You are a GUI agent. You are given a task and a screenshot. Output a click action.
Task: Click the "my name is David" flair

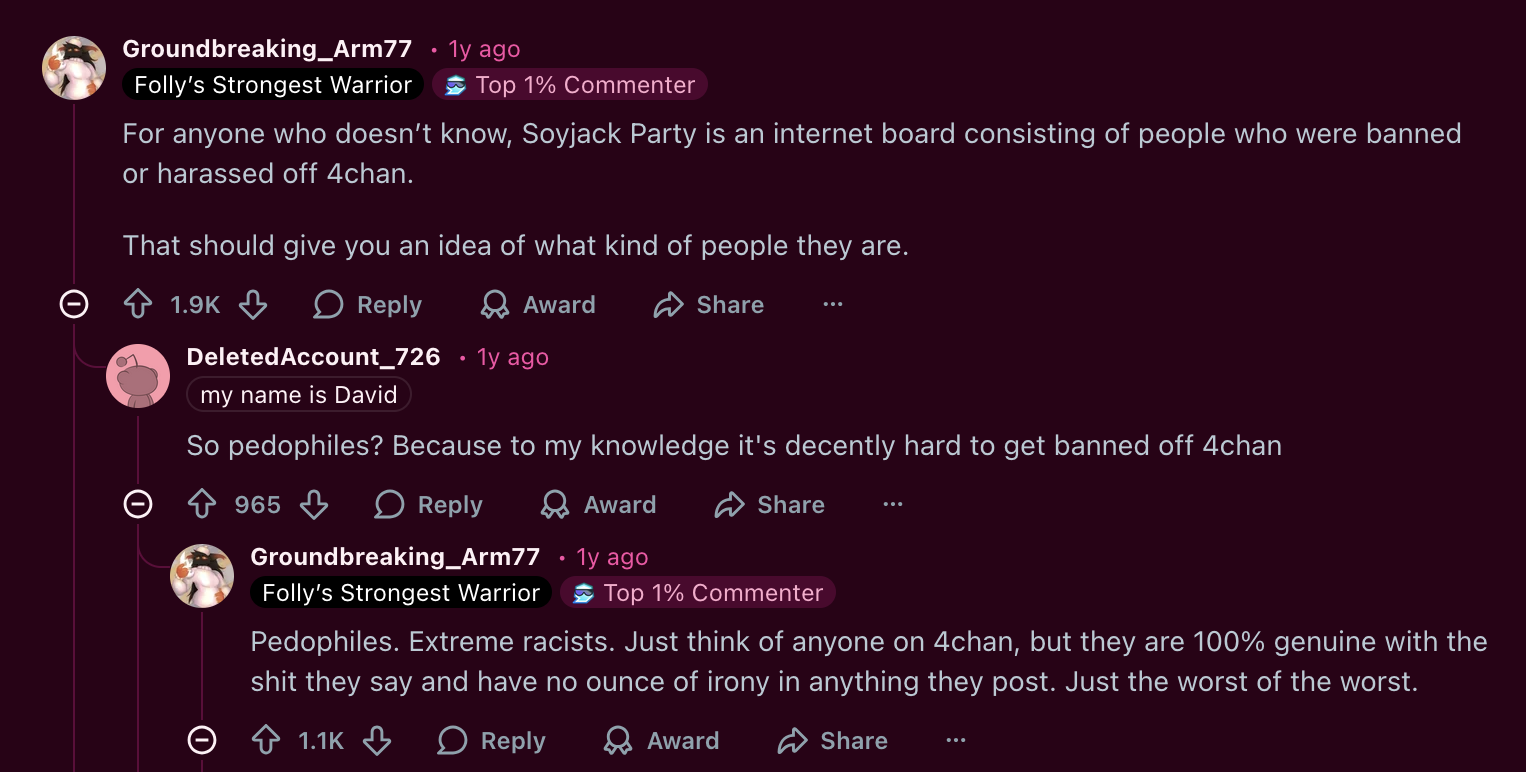click(298, 395)
